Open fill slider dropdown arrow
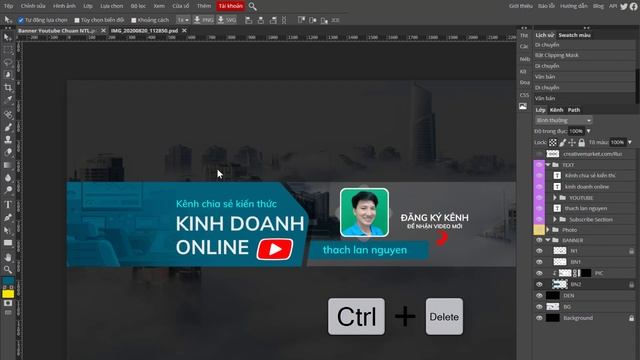 pos(630,142)
